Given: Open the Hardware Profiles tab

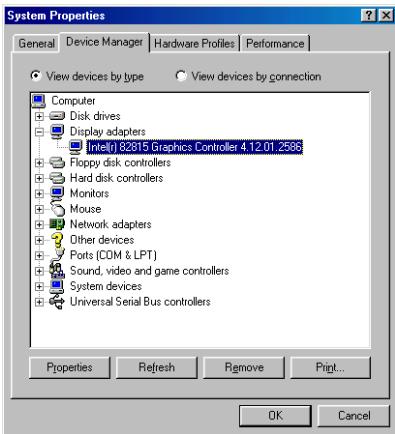Looking at the screenshot, I should point(195,43).
